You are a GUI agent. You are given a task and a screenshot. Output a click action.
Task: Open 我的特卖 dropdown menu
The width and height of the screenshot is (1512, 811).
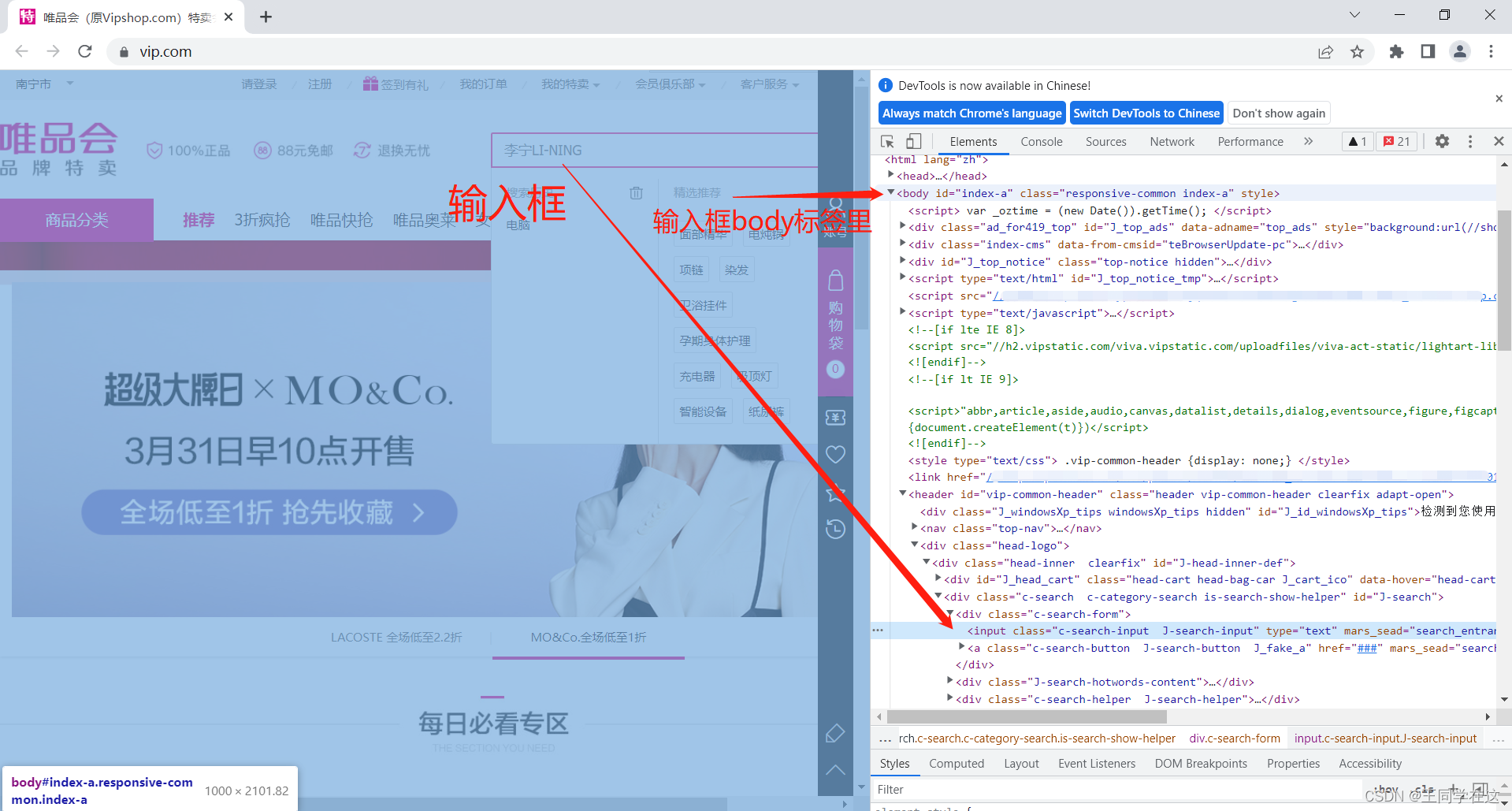click(x=570, y=84)
